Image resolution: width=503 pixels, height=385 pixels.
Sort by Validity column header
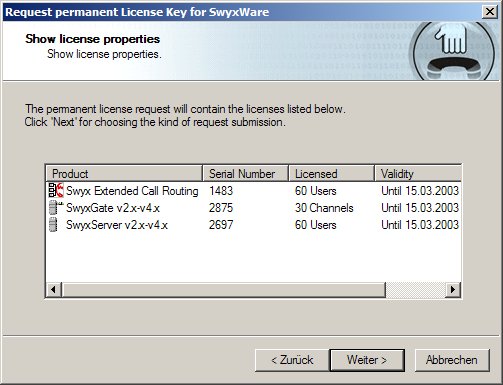coord(418,174)
